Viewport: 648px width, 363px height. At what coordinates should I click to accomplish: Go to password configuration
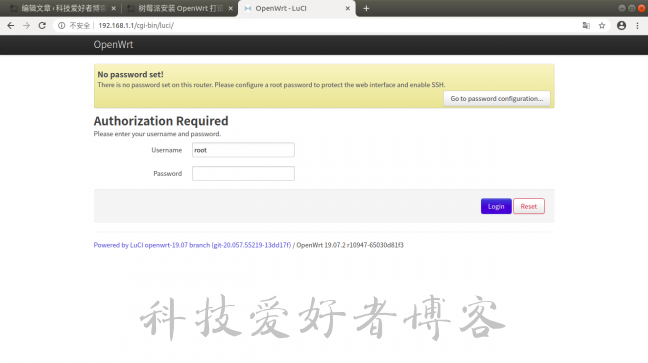point(497,98)
